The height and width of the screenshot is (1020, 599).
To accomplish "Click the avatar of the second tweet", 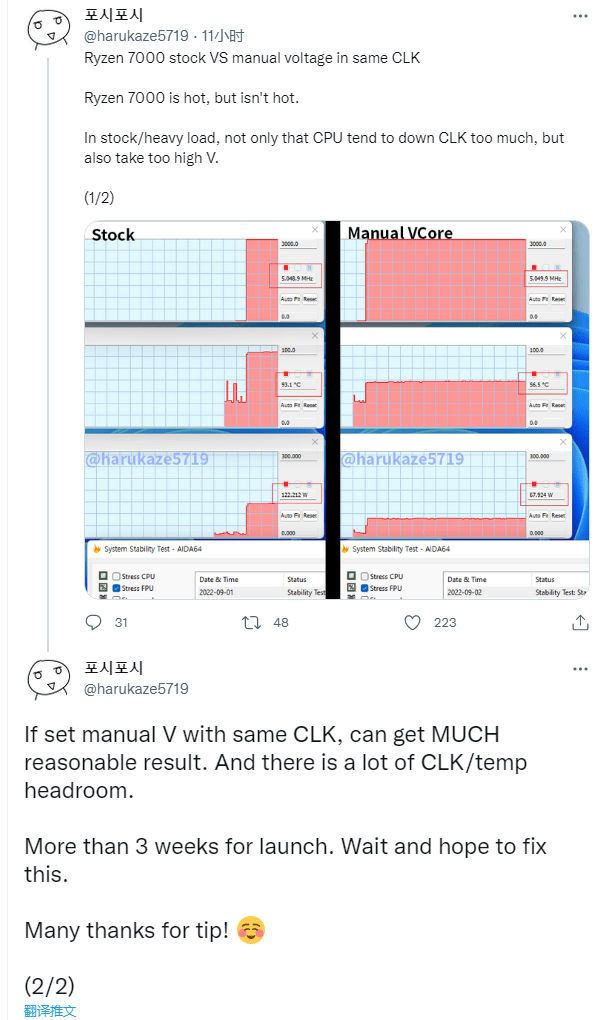I will coord(48,679).
